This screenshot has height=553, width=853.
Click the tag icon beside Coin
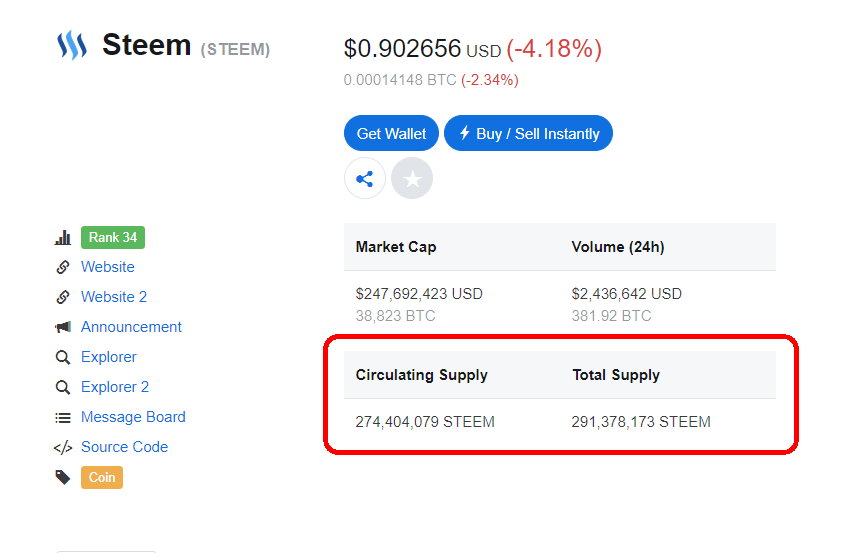(x=63, y=477)
